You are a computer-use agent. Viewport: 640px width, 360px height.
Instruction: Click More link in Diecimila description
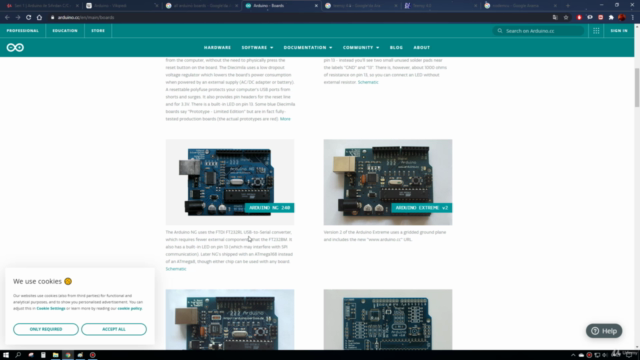pos(285,119)
